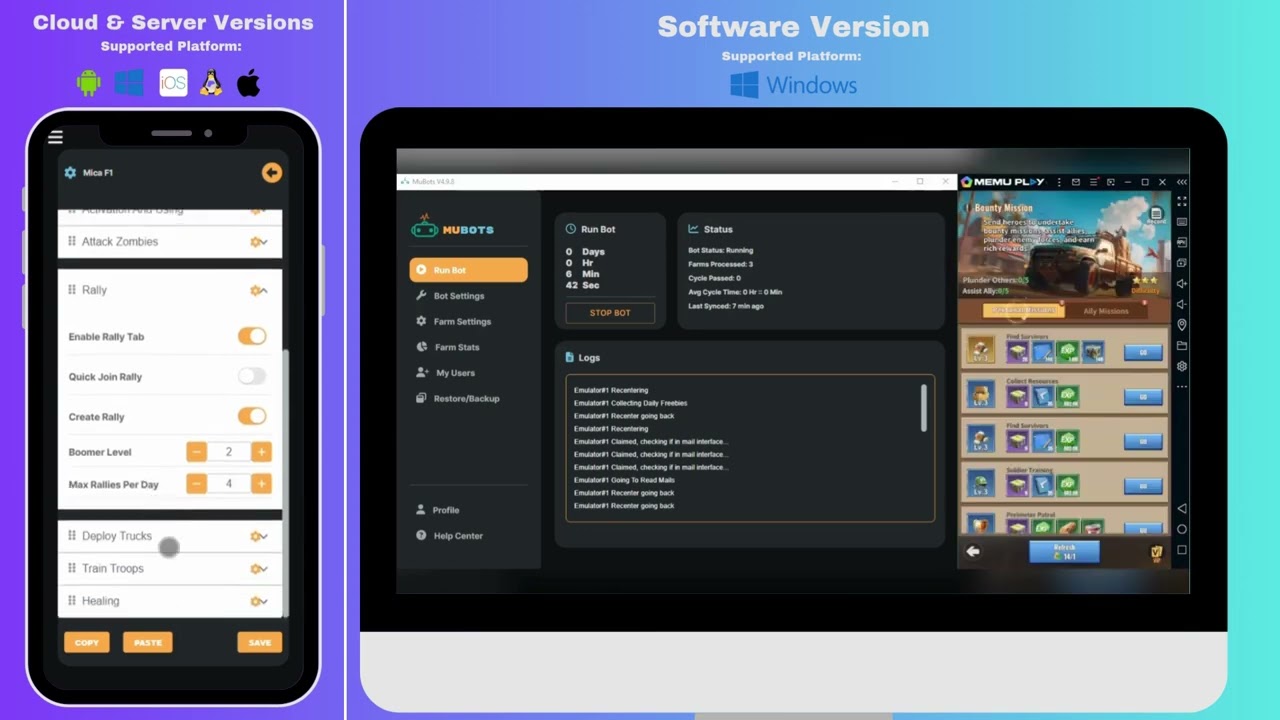1280x720 pixels.
Task: Open Farm Stats in the MuBots sidebar
Action: point(448,347)
